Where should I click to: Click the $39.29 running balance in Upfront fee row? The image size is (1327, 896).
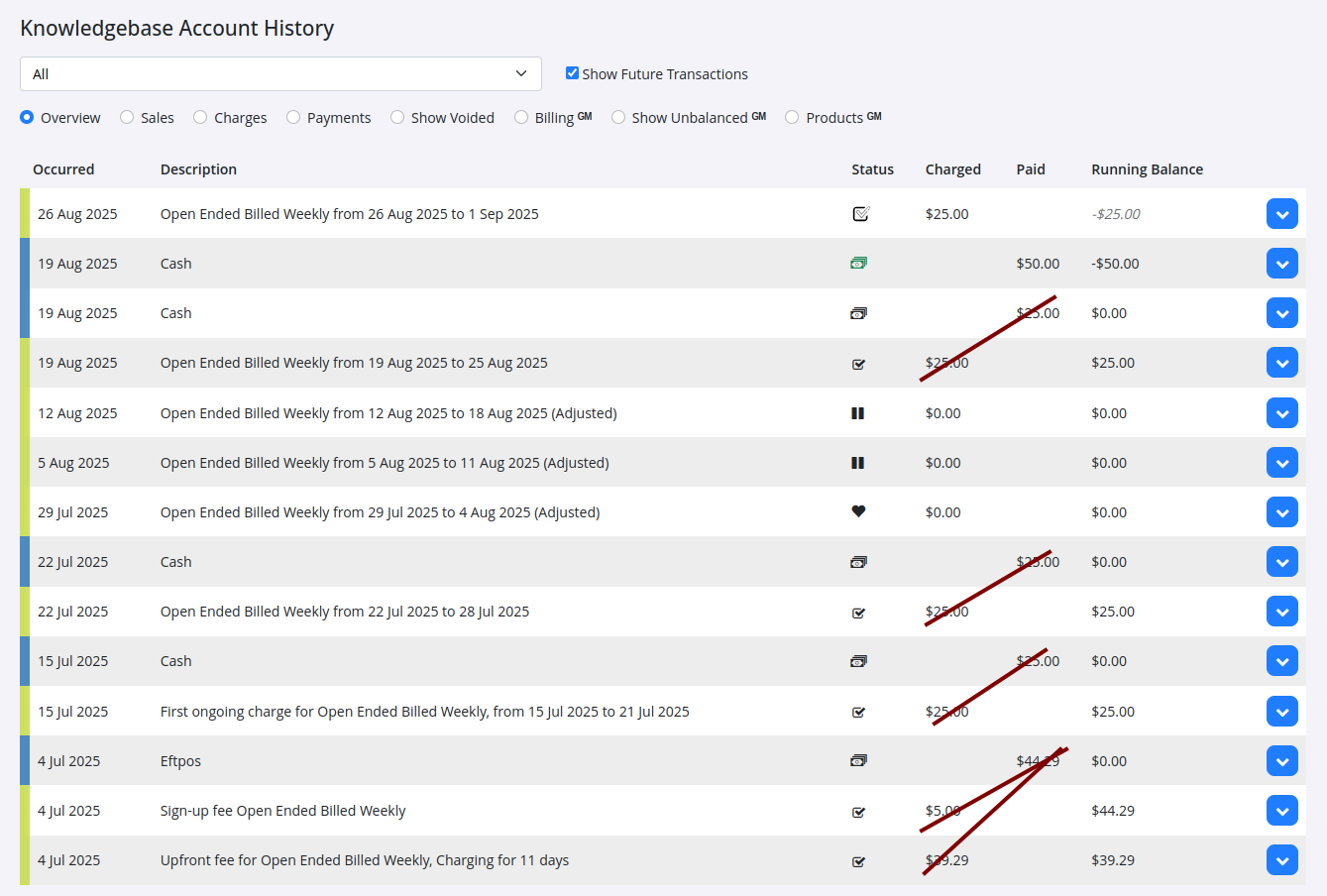pos(1113,860)
